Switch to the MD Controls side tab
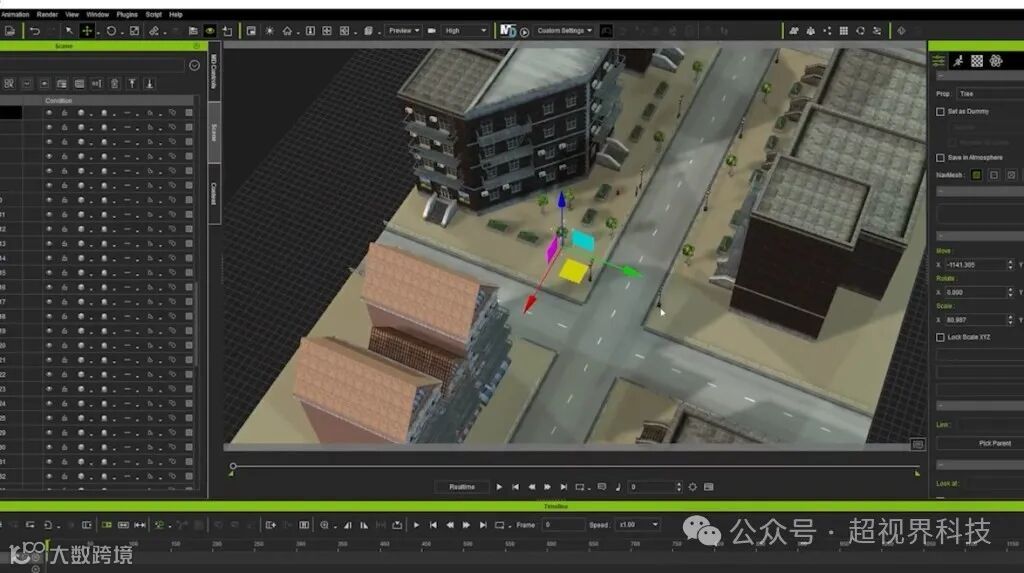This screenshot has width=1024, height=573. pos(214,72)
